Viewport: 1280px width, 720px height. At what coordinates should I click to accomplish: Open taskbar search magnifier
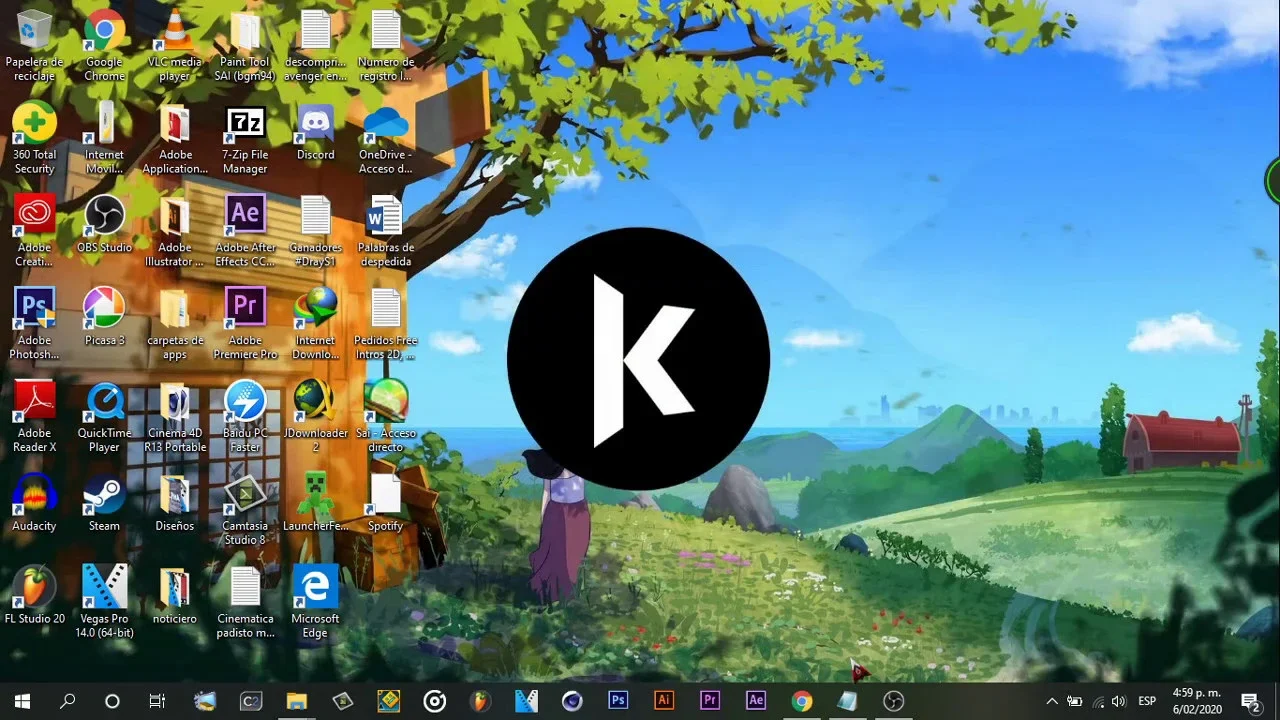tap(67, 701)
